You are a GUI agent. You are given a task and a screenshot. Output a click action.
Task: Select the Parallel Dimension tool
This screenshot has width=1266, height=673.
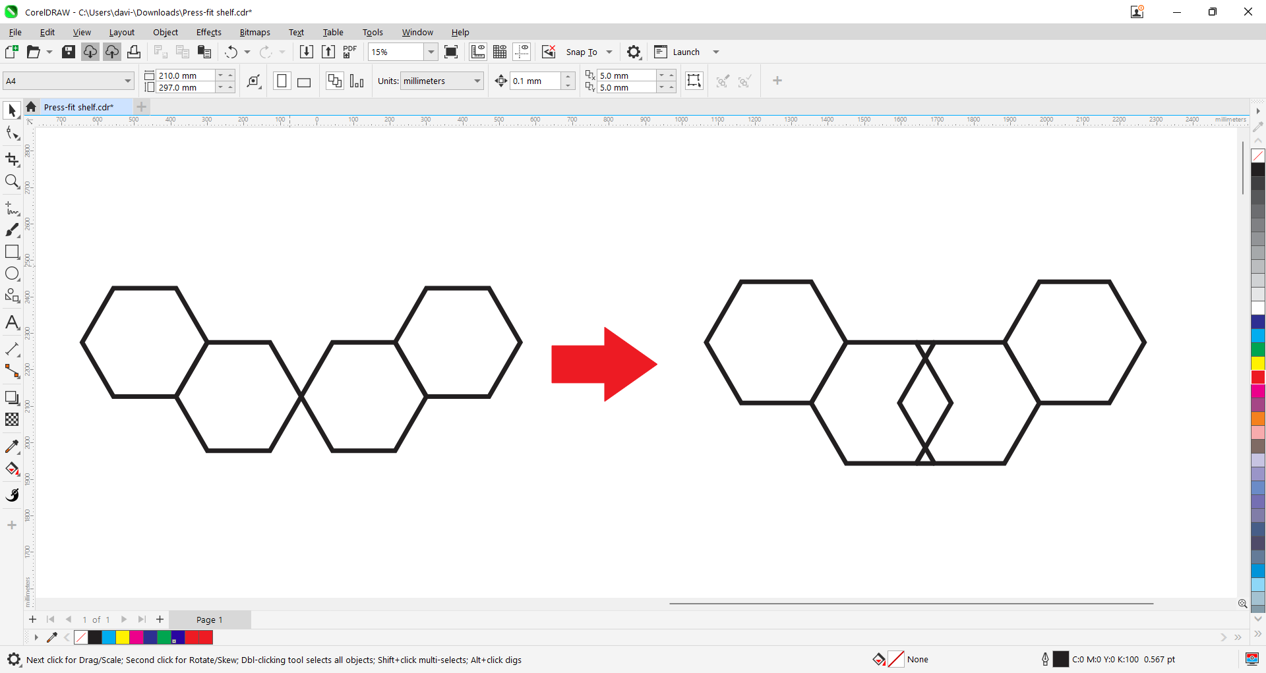(x=12, y=349)
